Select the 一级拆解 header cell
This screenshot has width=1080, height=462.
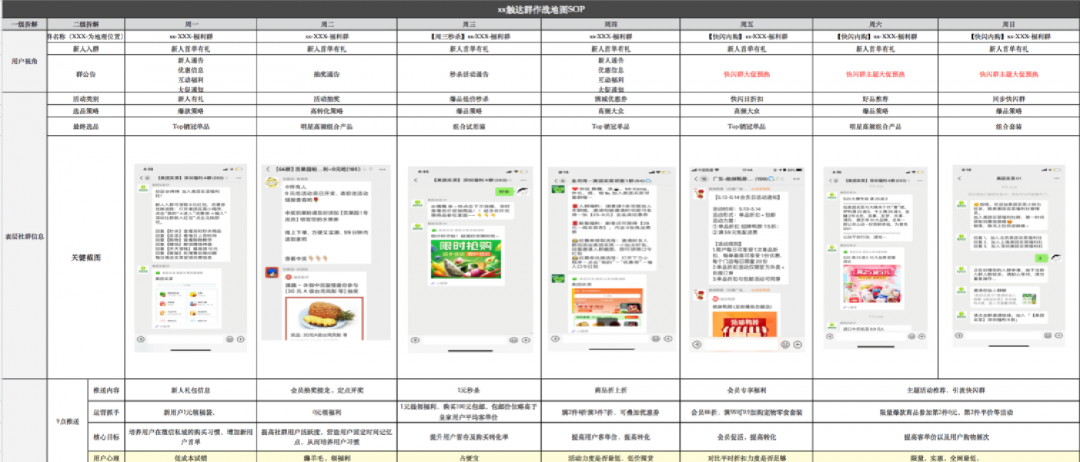click(23, 24)
